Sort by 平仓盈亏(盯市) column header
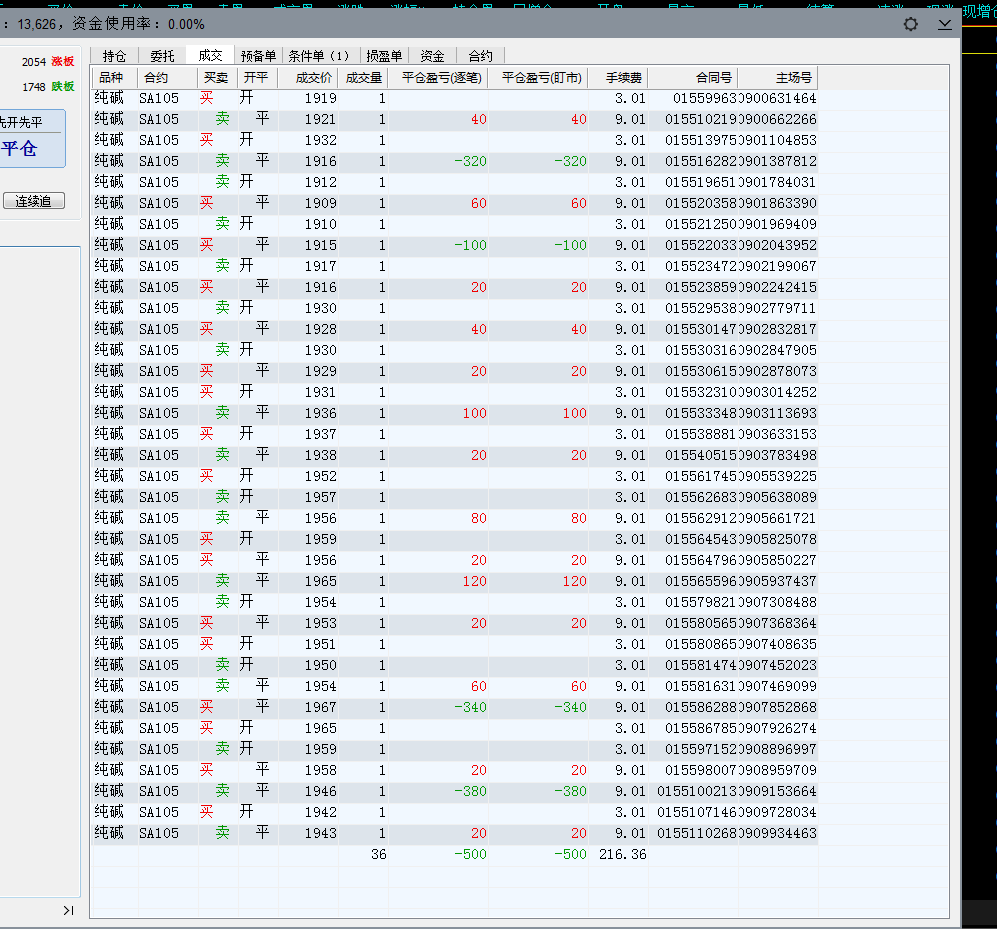Image resolution: width=997 pixels, height=929 pixels. [x=539, y=78]
